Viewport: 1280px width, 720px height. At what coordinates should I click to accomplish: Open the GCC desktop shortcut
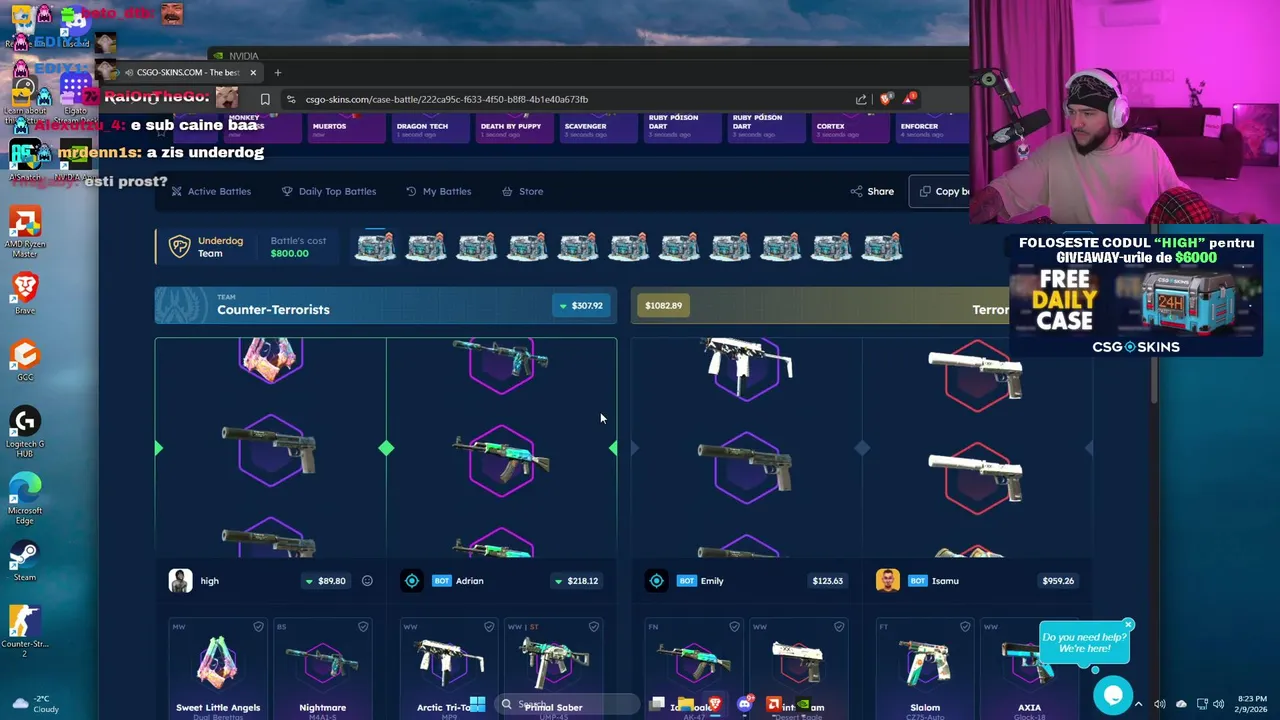point(25,361)
